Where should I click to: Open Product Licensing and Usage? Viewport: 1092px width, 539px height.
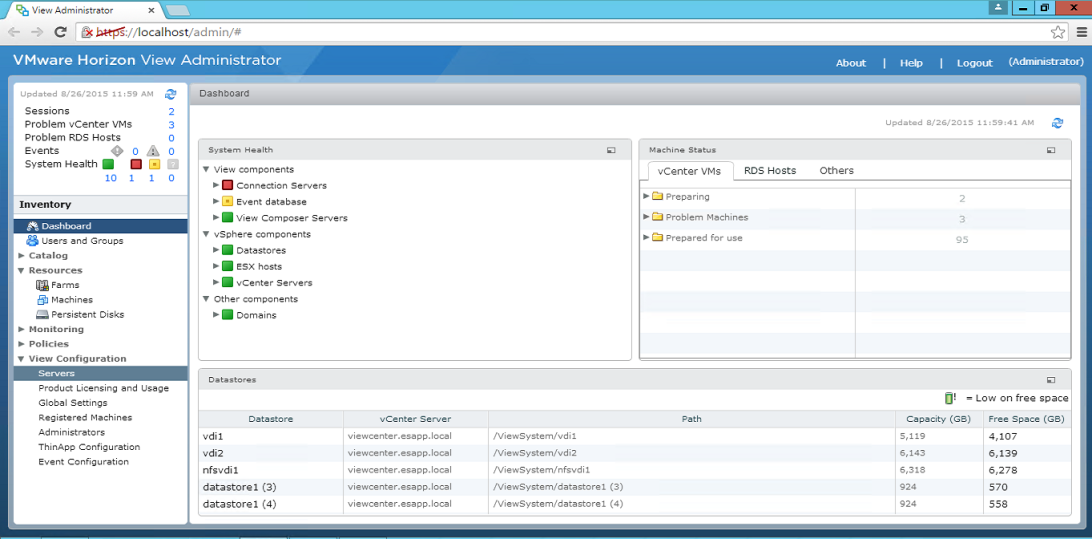point(103,389)
